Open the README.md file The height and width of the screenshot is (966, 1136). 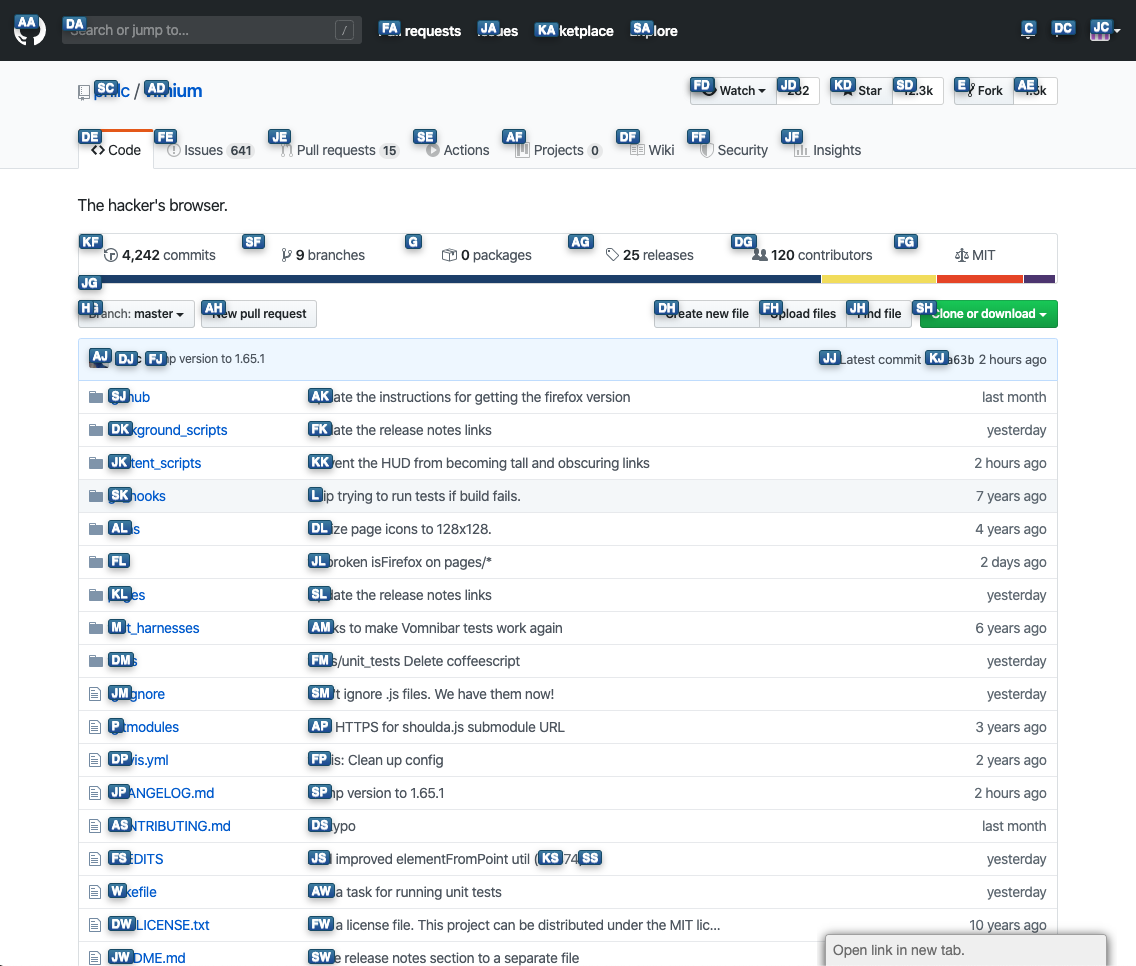147,957
